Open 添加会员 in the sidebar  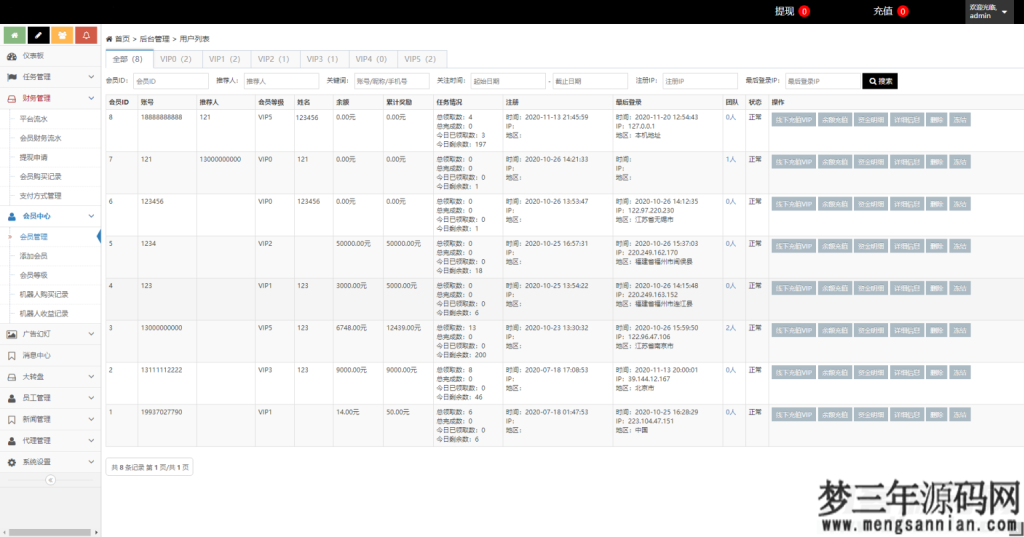click(x=33, y=256)
